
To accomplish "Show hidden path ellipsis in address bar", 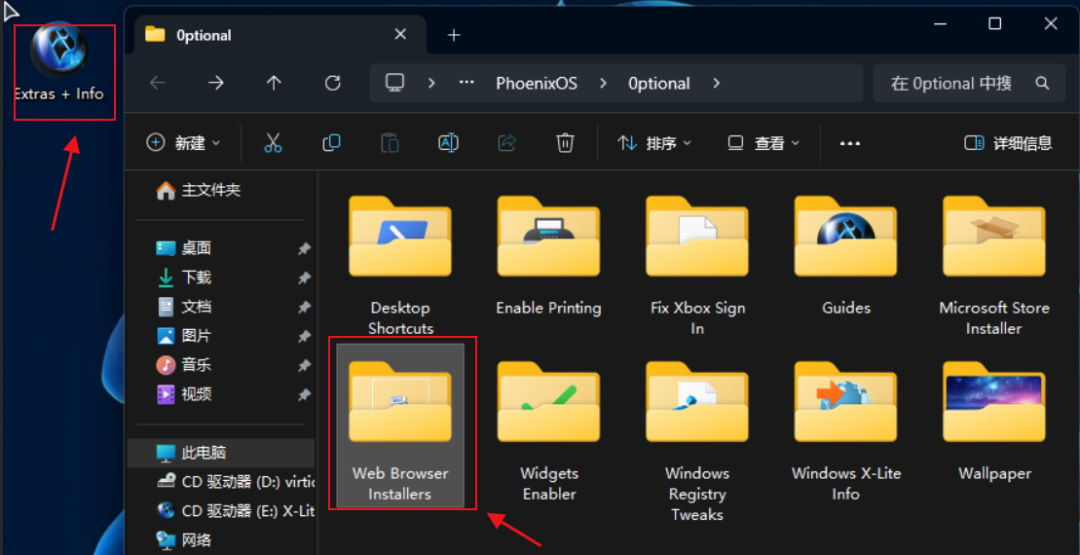I will pos(467,83).
